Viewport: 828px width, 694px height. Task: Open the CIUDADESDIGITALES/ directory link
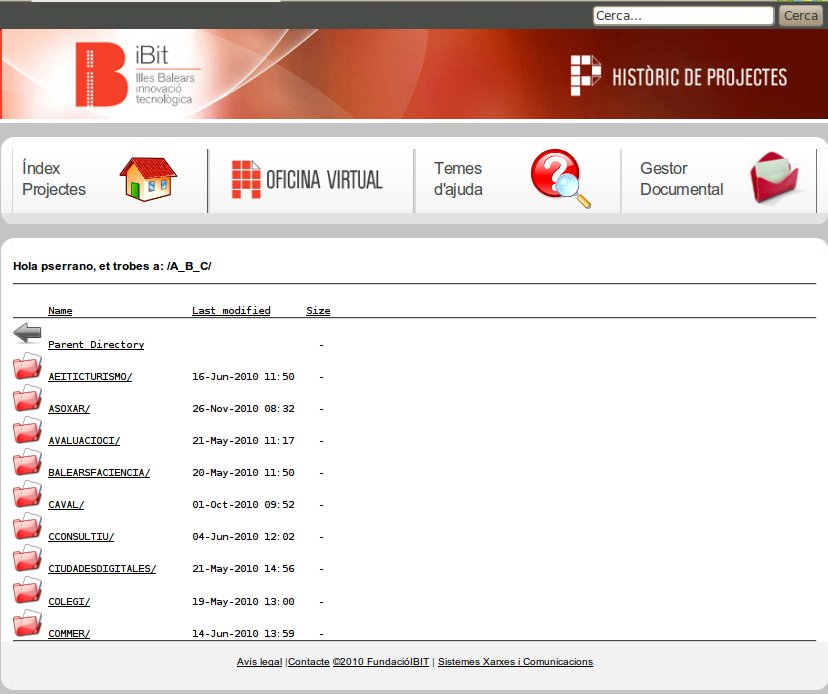[x=102, y=569]
